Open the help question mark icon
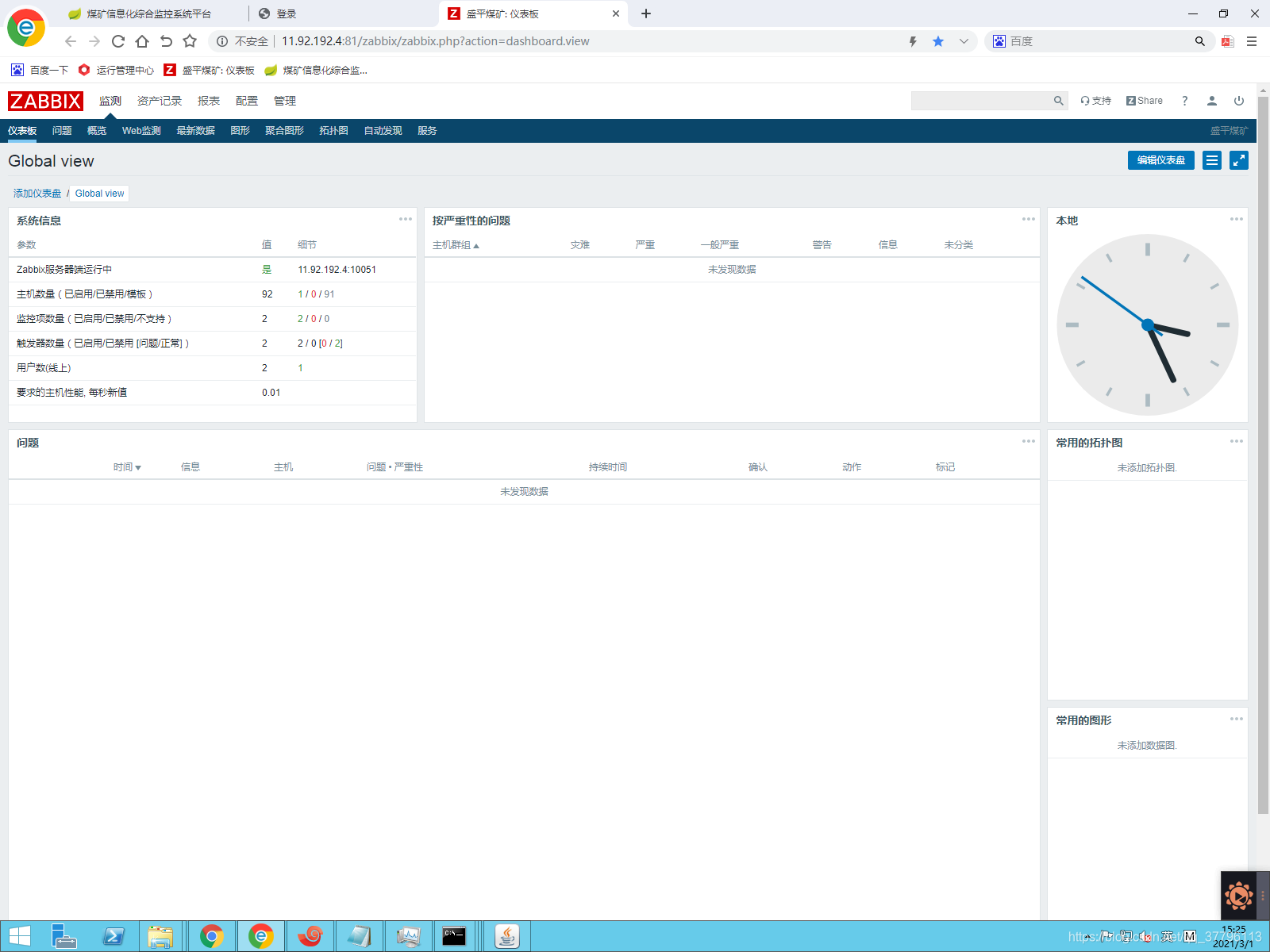Image resolution: width=1270 pixels, height=952 pixels. [1185, 101]
